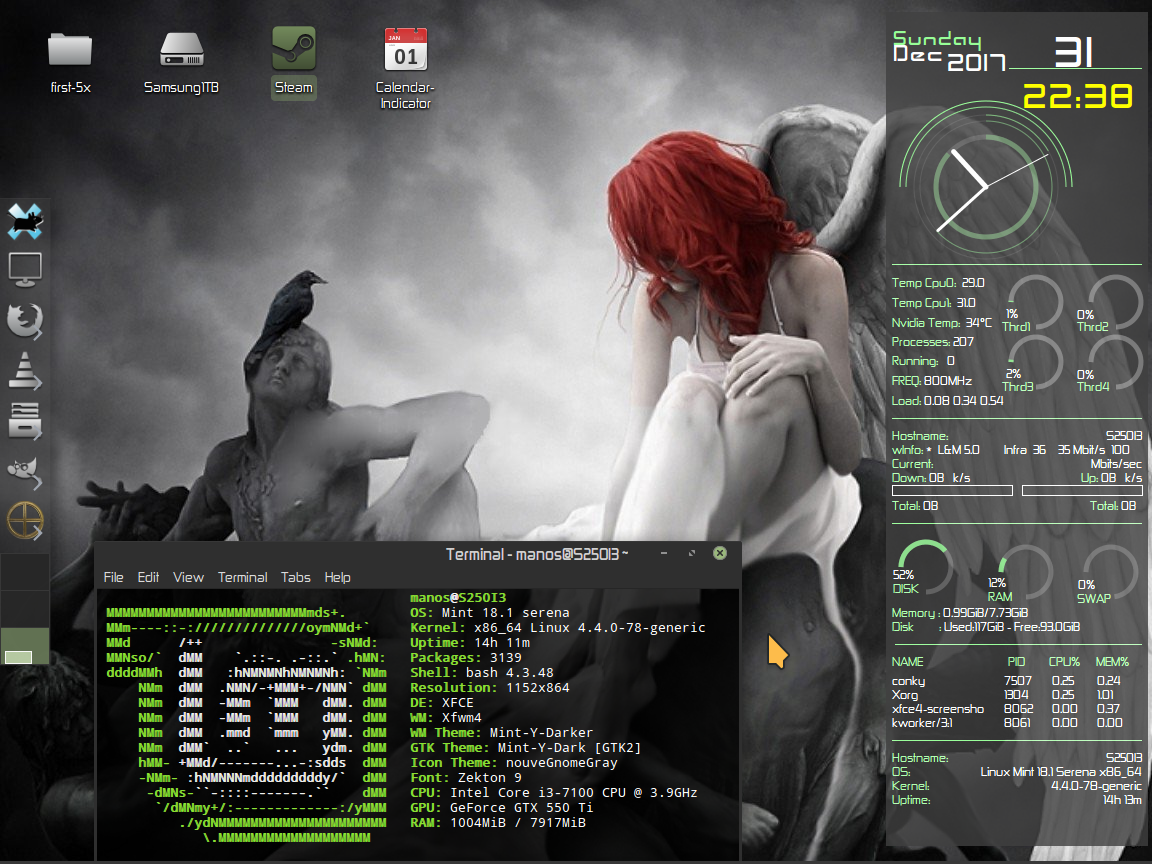Open the Terminal Help menu

point(337,577)
